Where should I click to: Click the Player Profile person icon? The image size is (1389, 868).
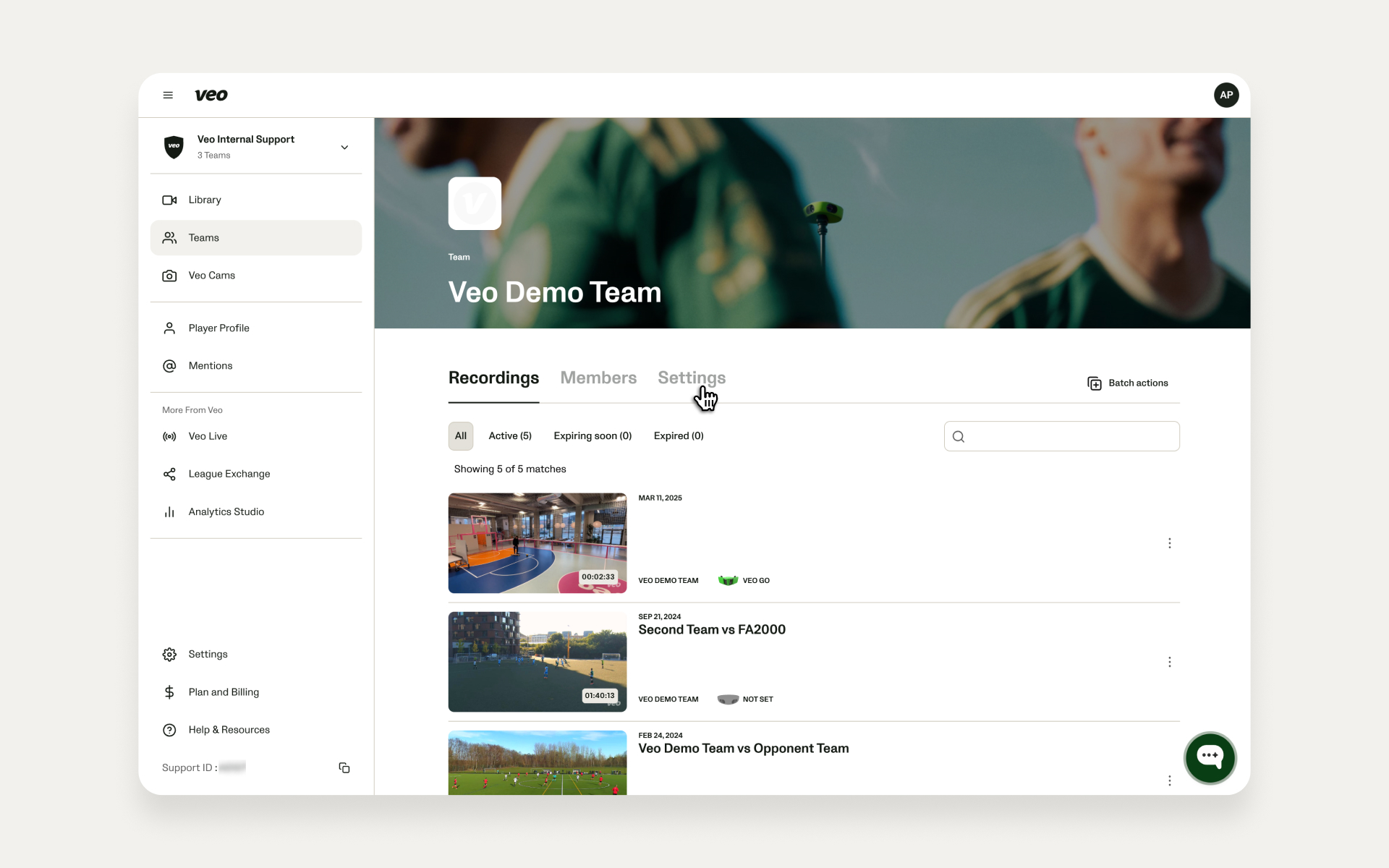point(169,328)
